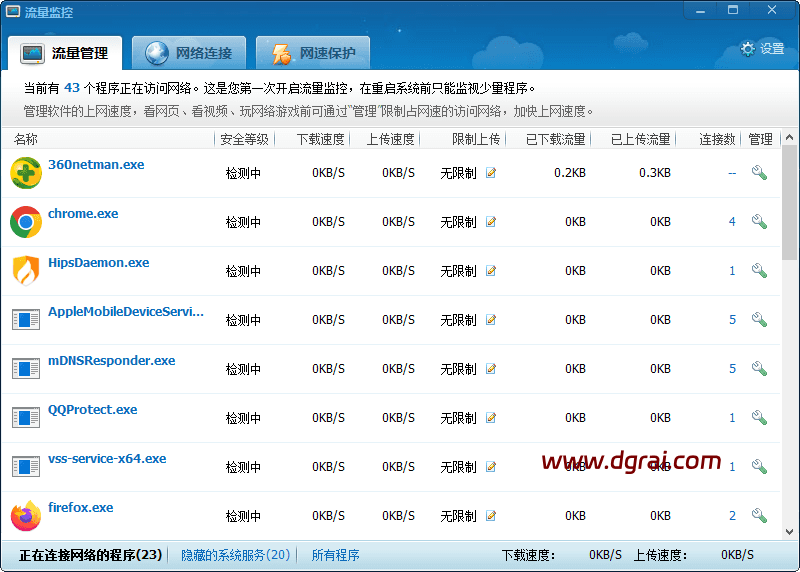Open manage wrench for vss-service-x64.exe
The height and width of the screenshot is (572, 800).
click(759, 467)
